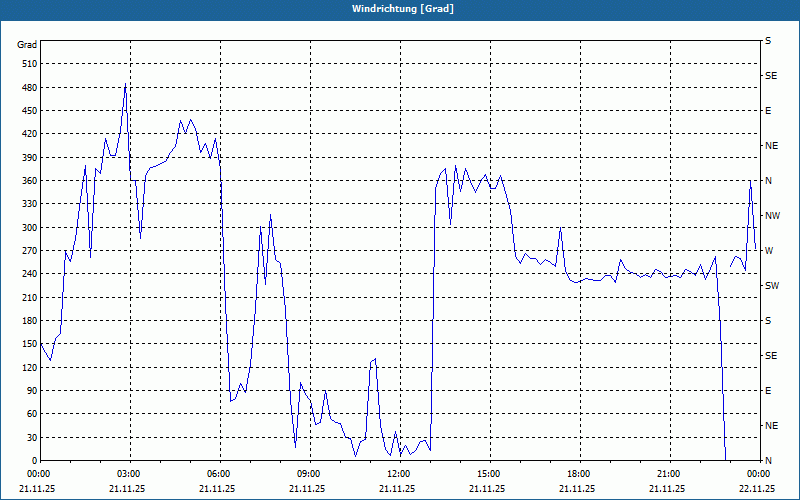The image size is (800, 500).
Task: Click the 22.11.25 date label
Action: pos(757,488)
